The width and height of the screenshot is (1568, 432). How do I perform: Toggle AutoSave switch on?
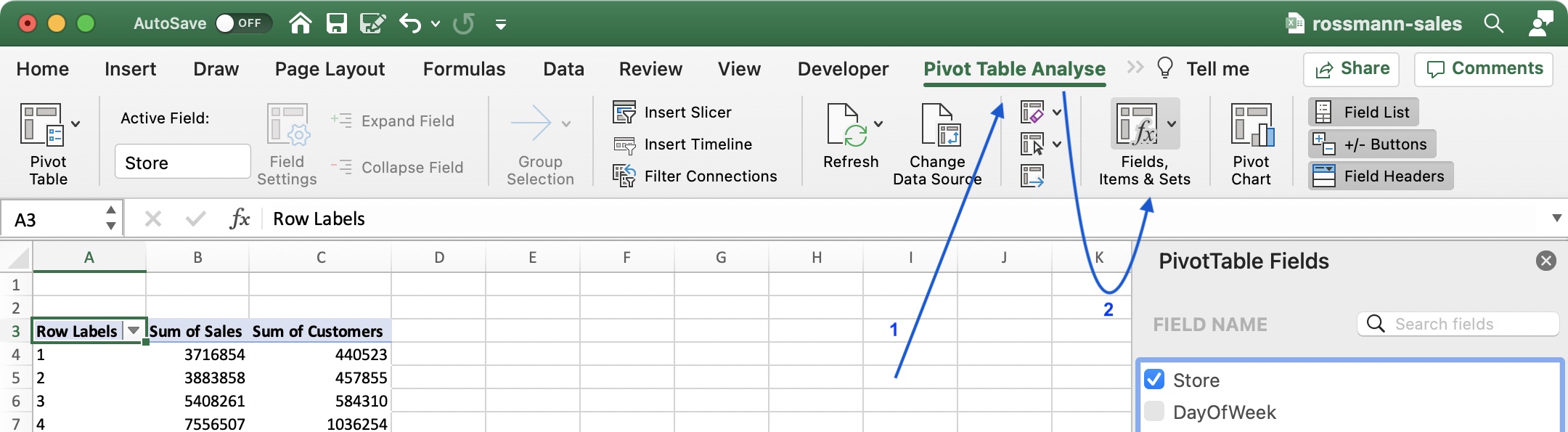coord(243,23)
